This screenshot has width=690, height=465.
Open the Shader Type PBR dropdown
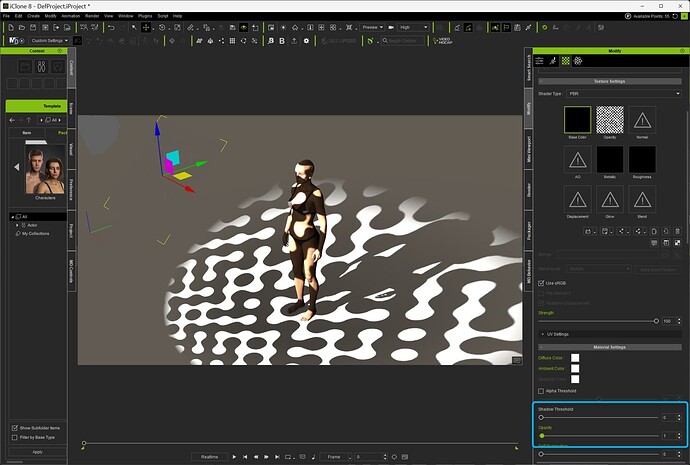pyautogui.click(x=624, y=93)
